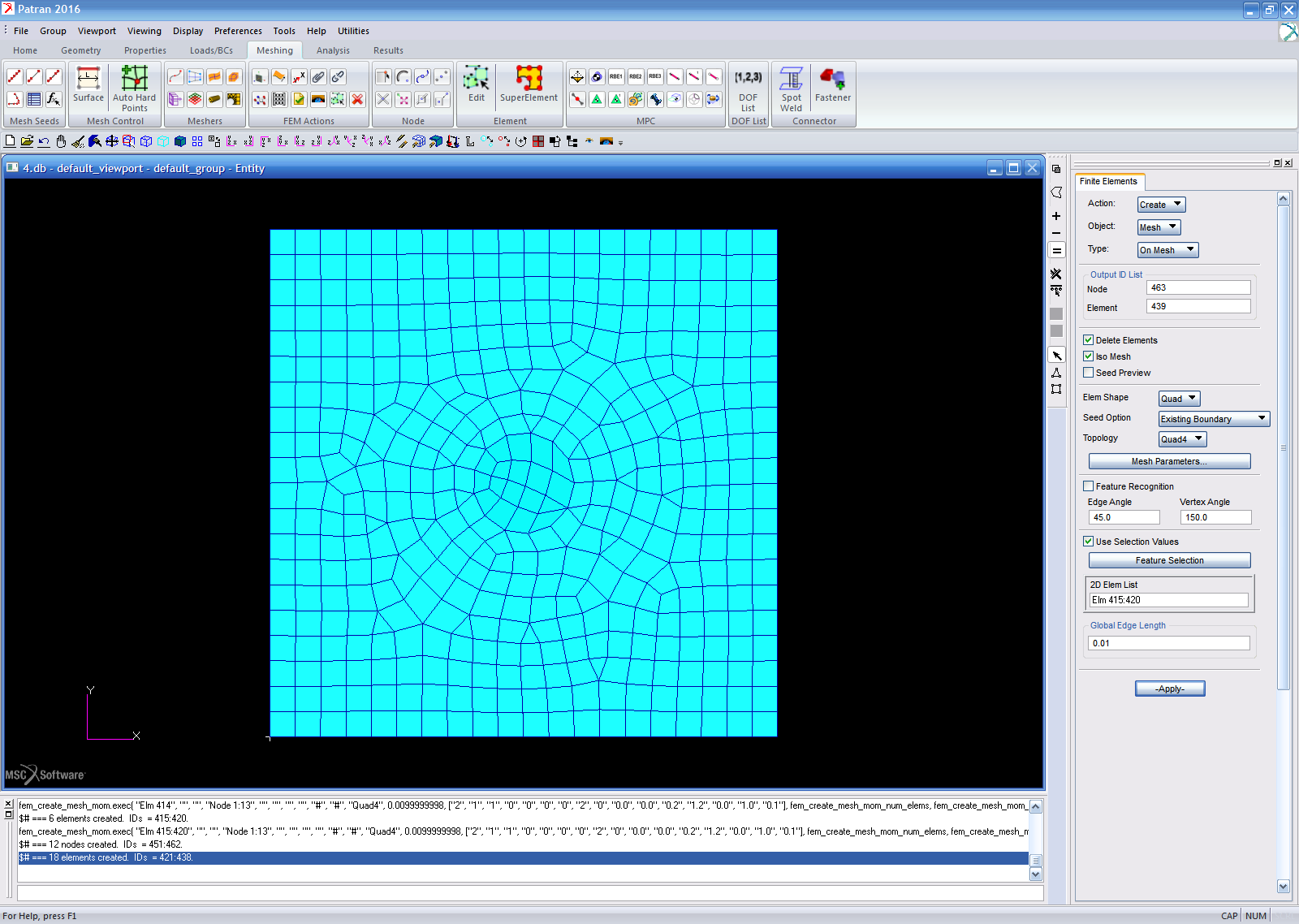Click the paperclip FEM action icon
Viewport: 1299px width, 924px height.
(318, 76)
